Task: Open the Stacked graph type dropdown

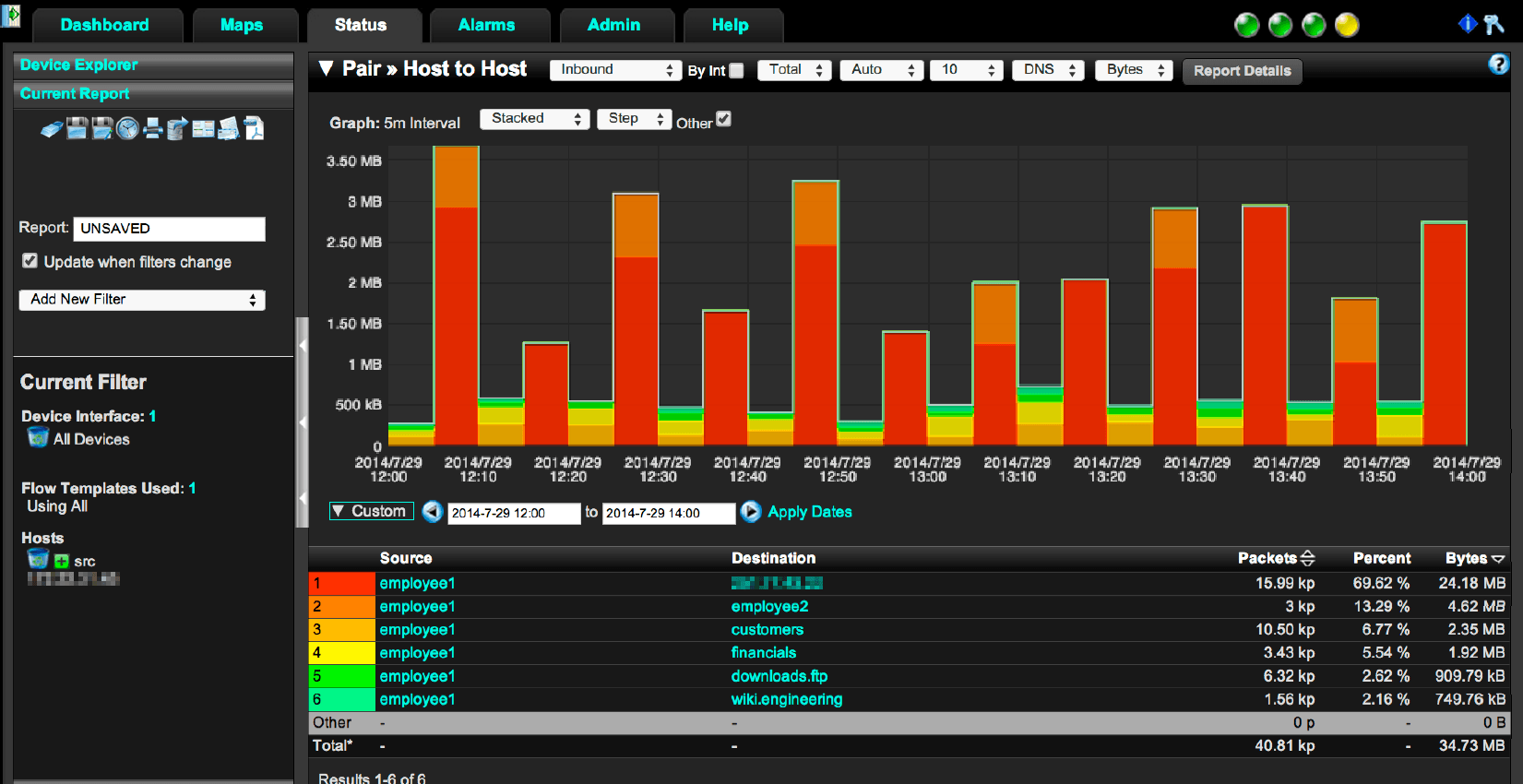Action: click(535, 119)
